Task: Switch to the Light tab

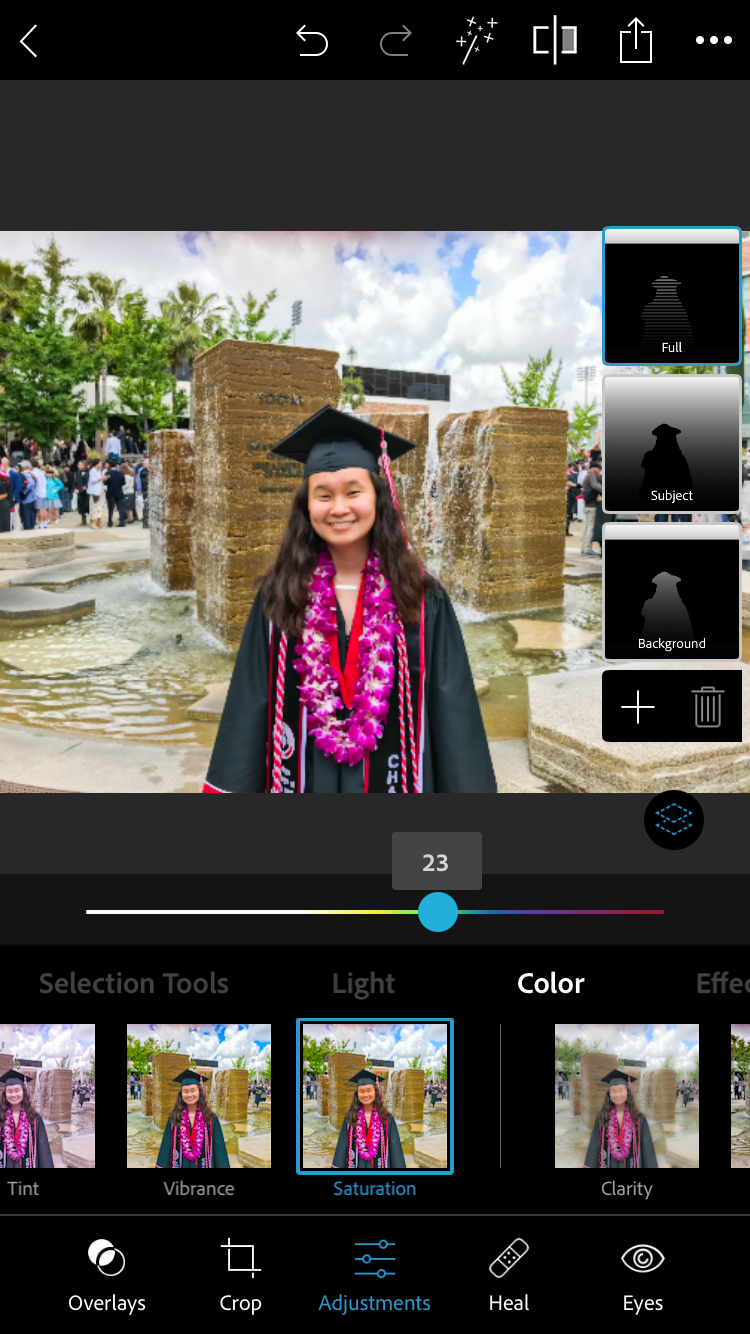Action: pyautogui.click(x=363, y=984)
